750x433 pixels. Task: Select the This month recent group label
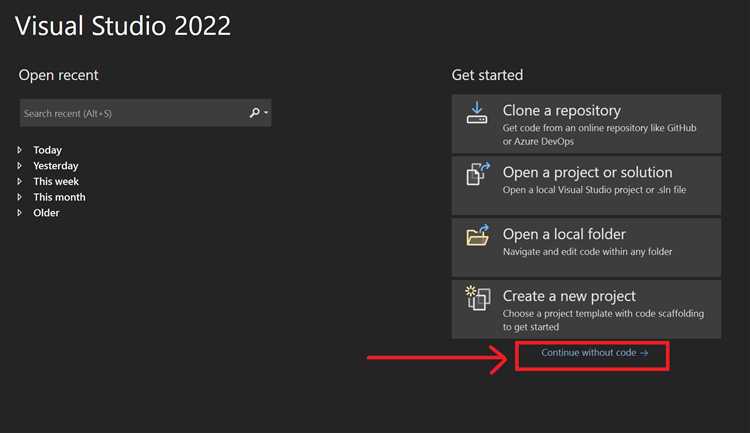coord(59,197)
